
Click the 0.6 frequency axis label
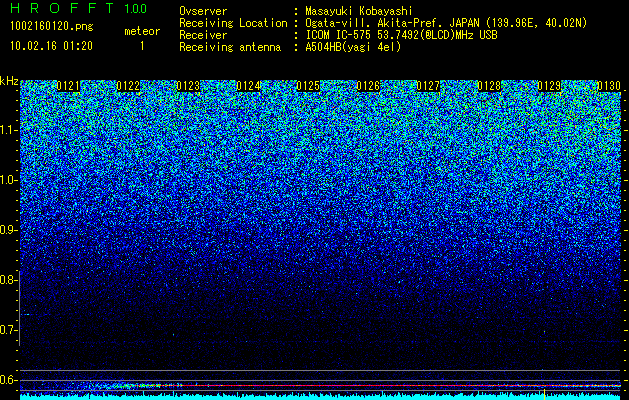click(8, 380)
